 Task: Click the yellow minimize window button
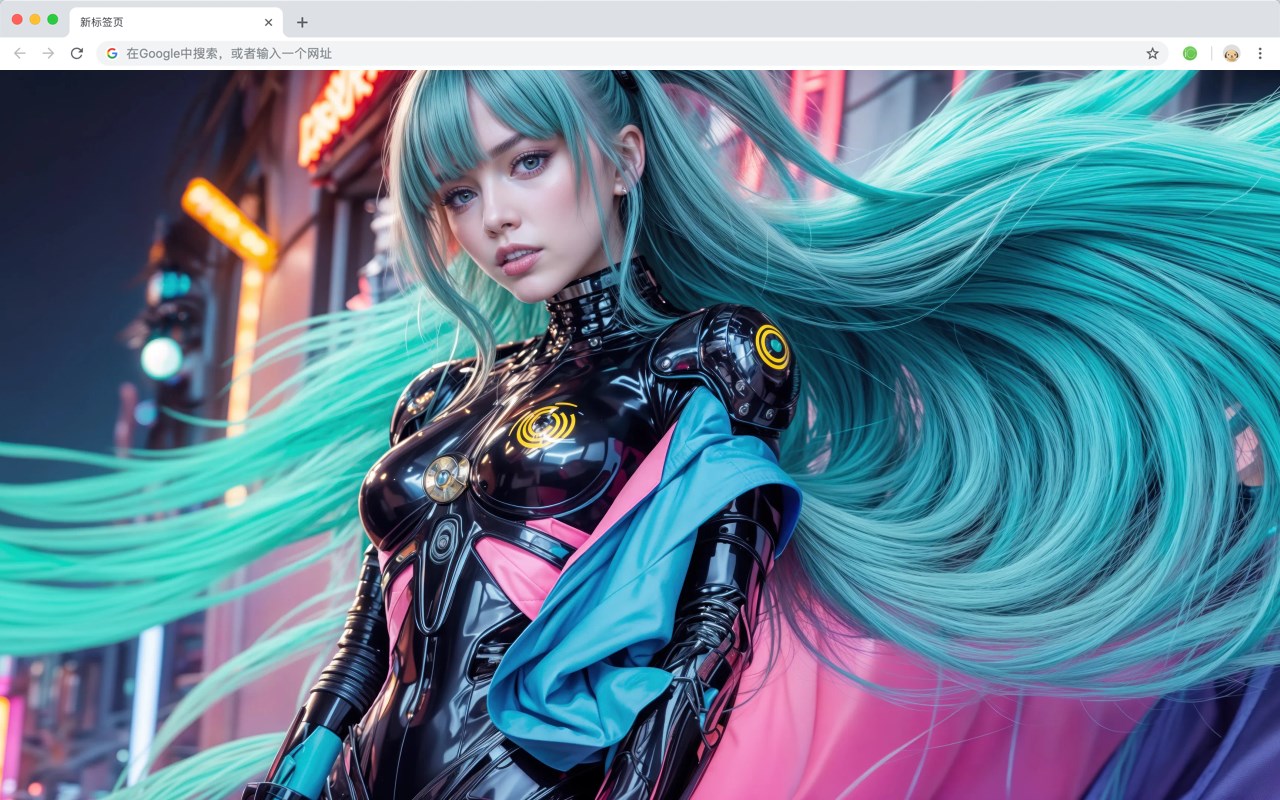[35, 19]
